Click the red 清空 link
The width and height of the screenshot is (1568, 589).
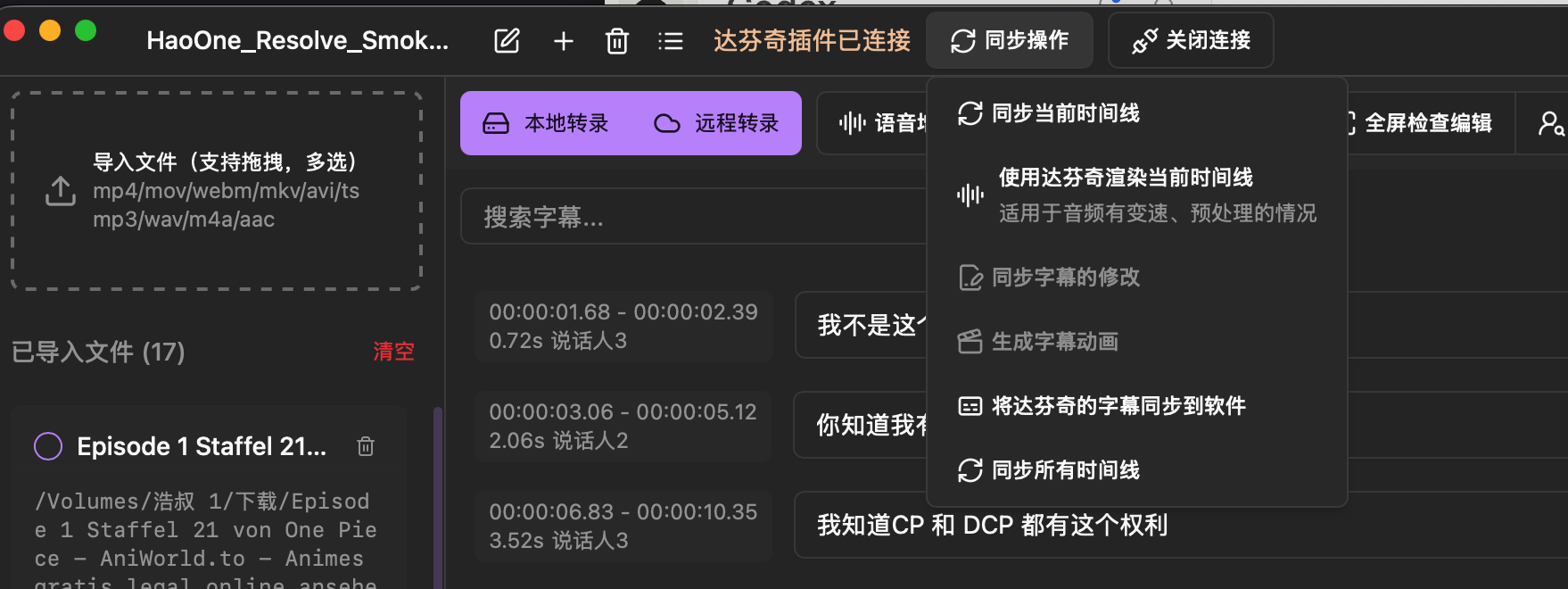(393, 352)
